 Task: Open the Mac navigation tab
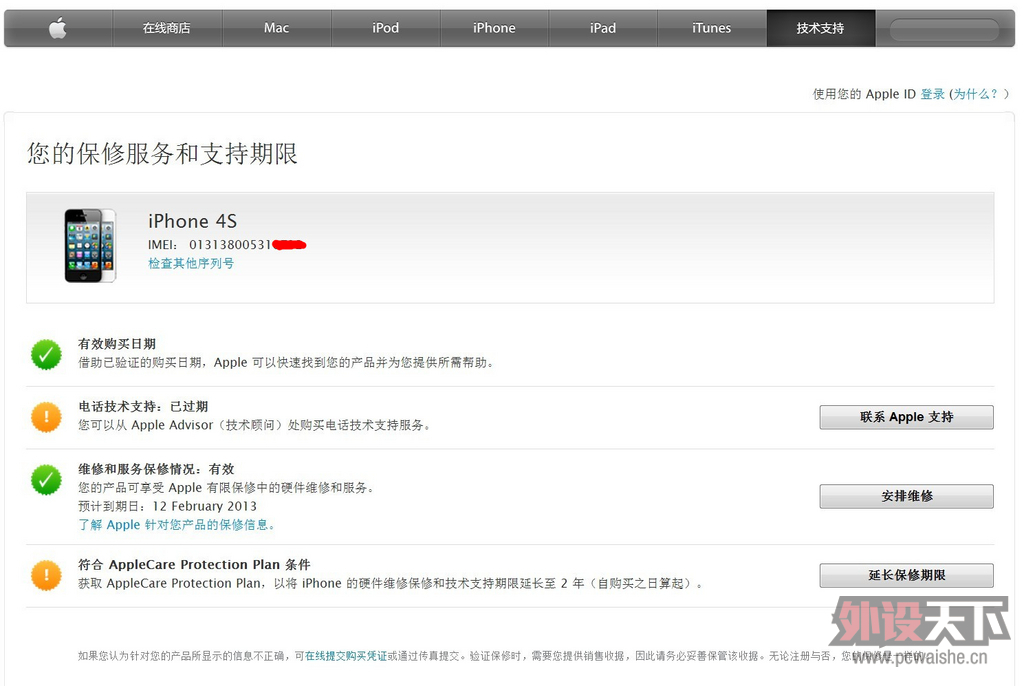coord(276,28)
